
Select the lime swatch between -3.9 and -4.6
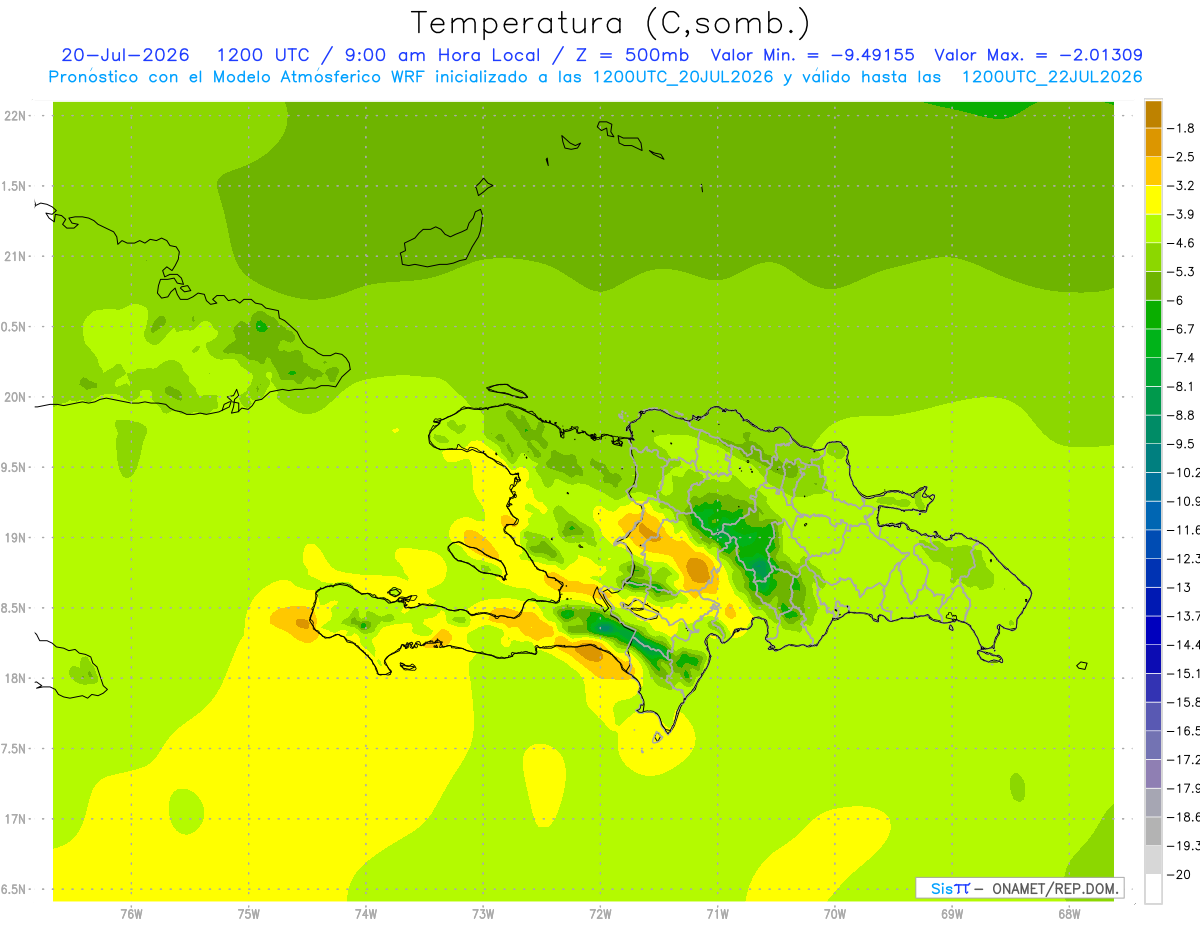pyautogui.click(x=1153, y=229)
